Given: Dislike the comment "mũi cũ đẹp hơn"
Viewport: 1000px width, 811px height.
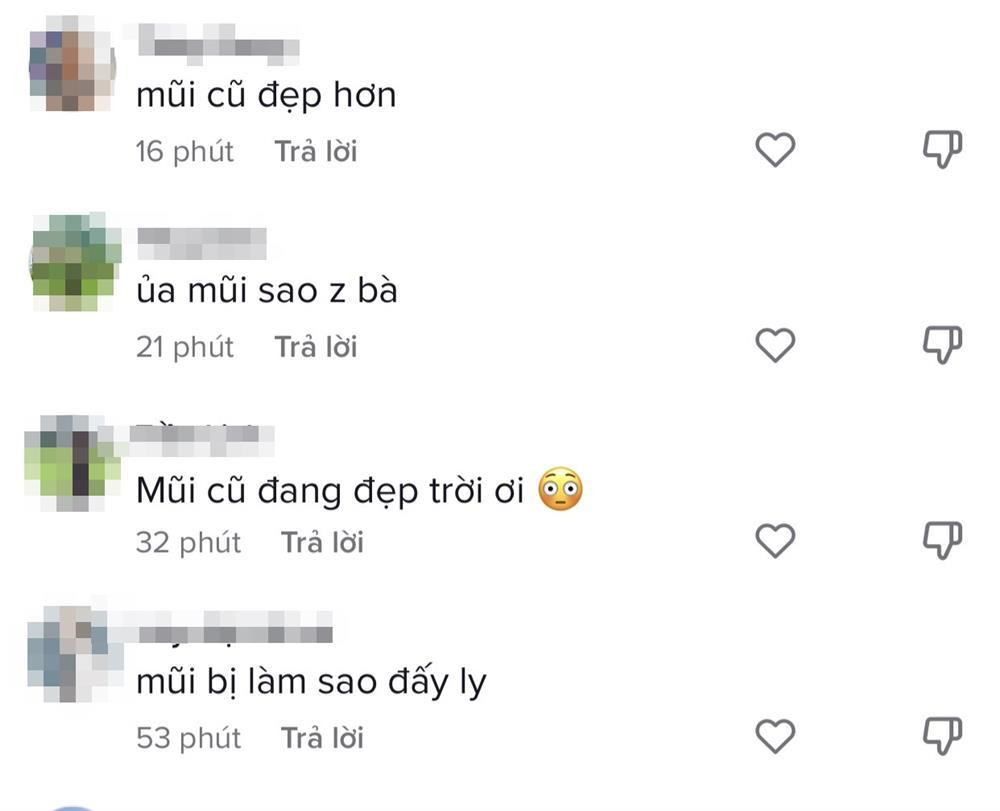Looking at the screenshot, I should pyautogui.click(x=940, y=149).
